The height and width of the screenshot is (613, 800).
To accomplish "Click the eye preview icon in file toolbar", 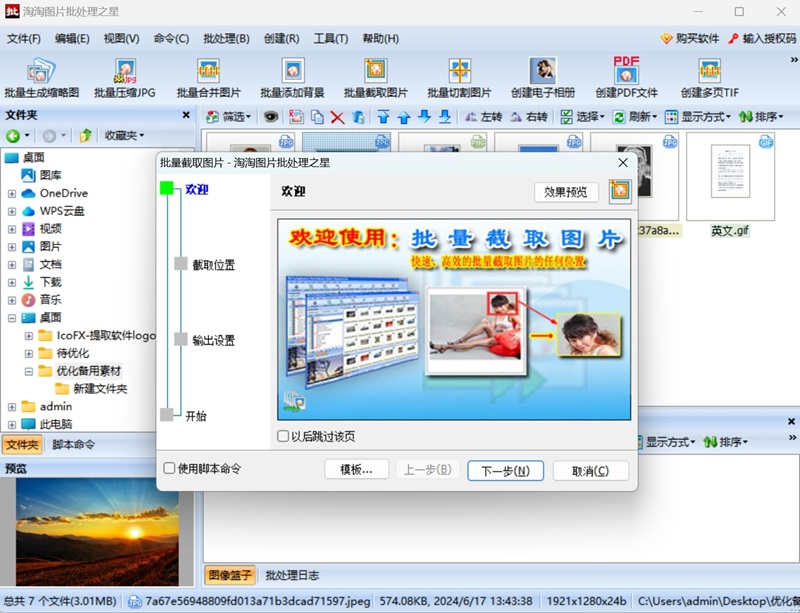I will click(271, 117).
